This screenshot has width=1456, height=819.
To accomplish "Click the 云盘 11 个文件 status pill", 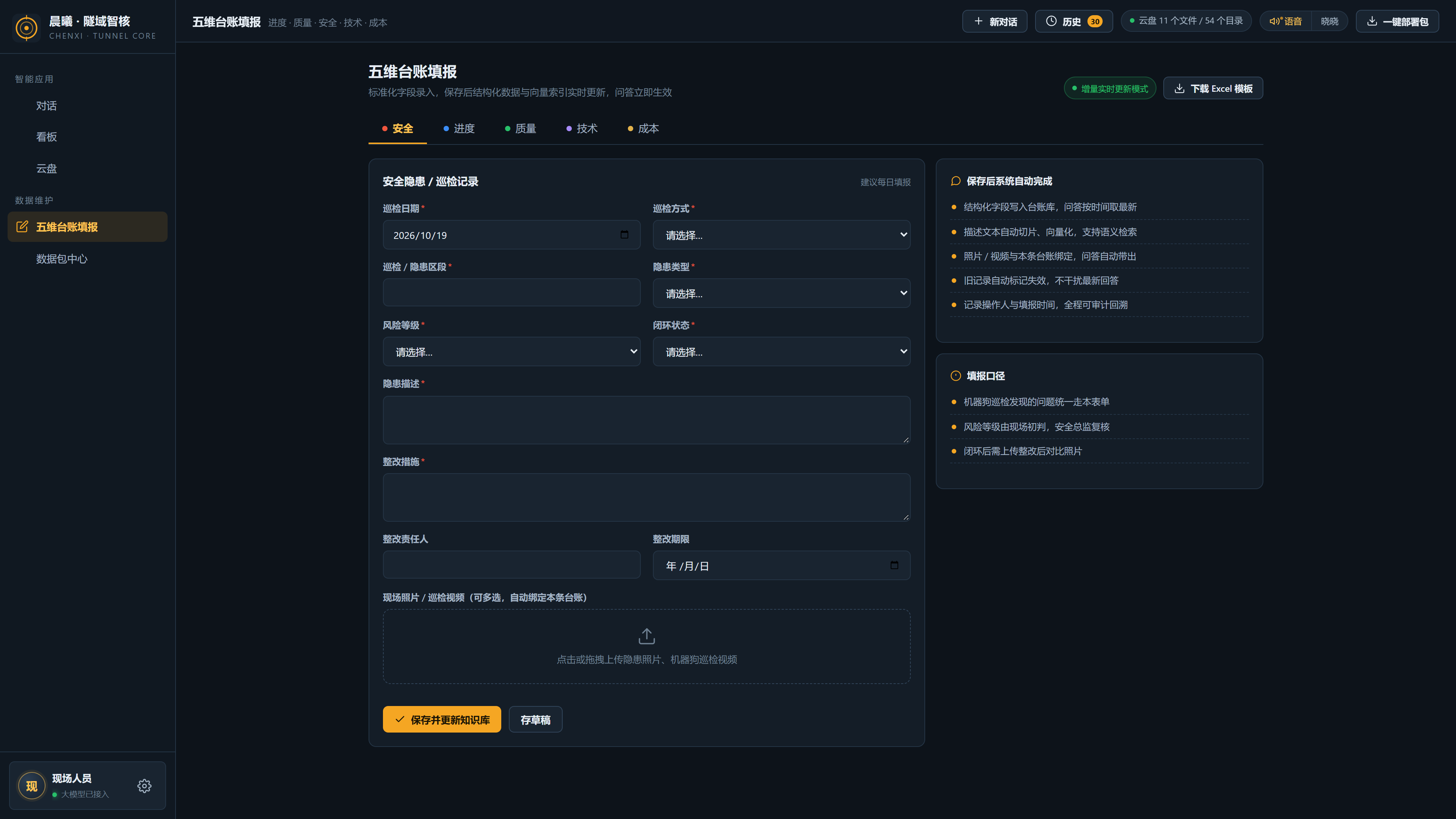I will tap(1186, 21).
